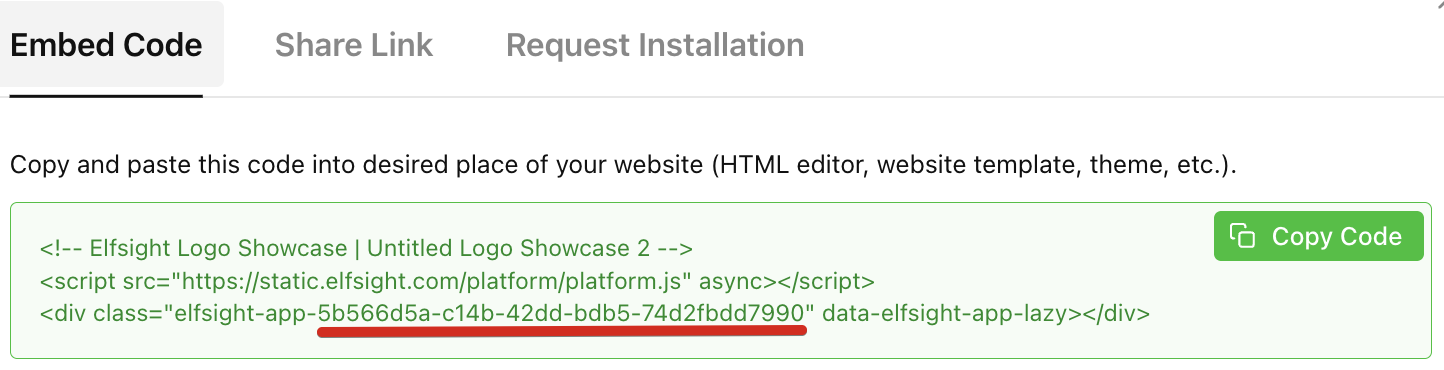Select the Embed Code tab
1444x370 pixels.
[x=106, y=45]
